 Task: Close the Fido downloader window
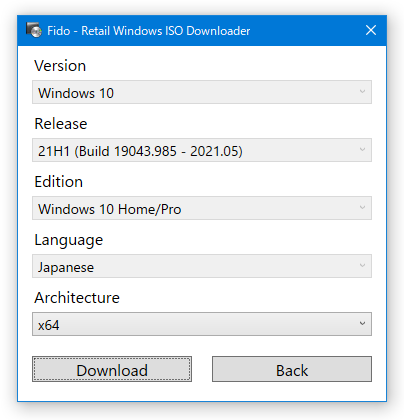[371, 30]
